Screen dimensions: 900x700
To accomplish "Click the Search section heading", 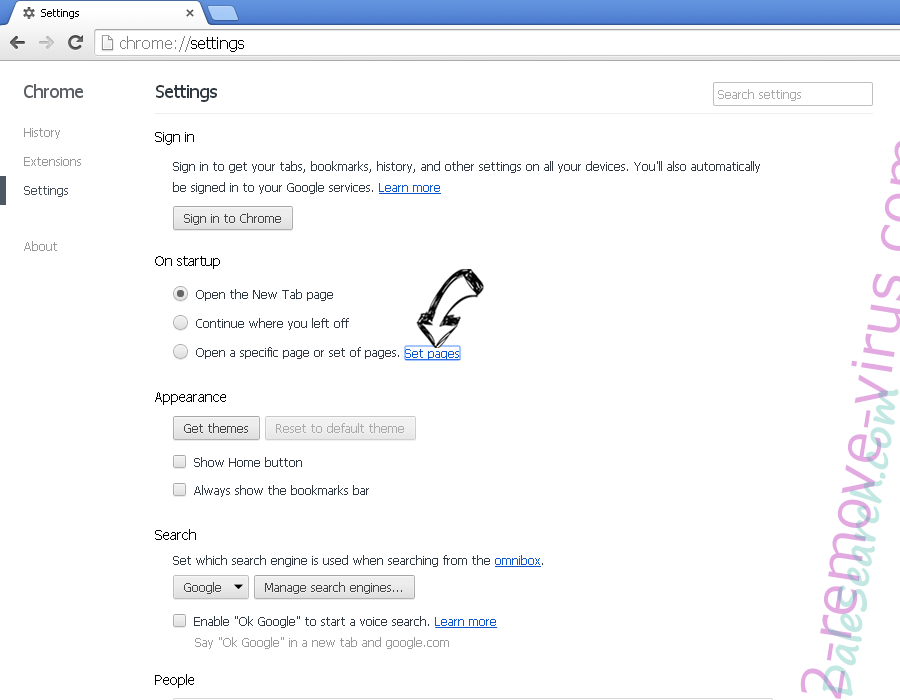I will [175, 535].
